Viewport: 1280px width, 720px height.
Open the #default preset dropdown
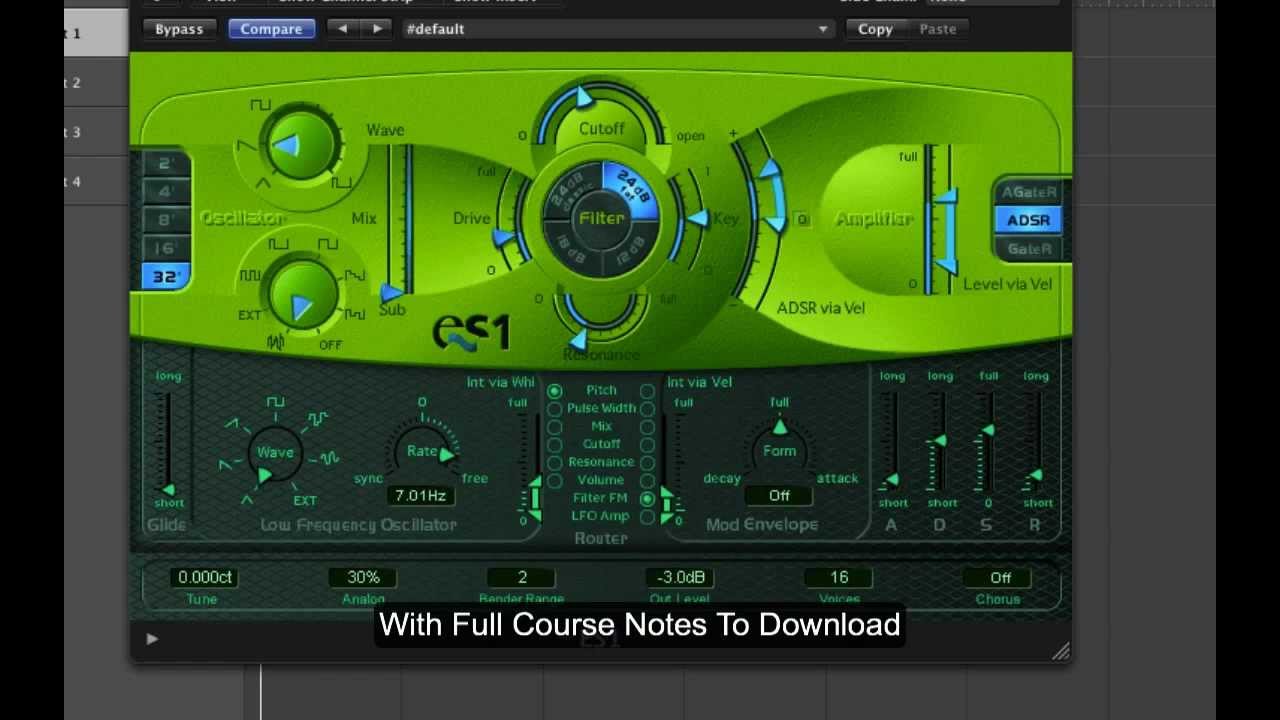click(x=617, y=29)
